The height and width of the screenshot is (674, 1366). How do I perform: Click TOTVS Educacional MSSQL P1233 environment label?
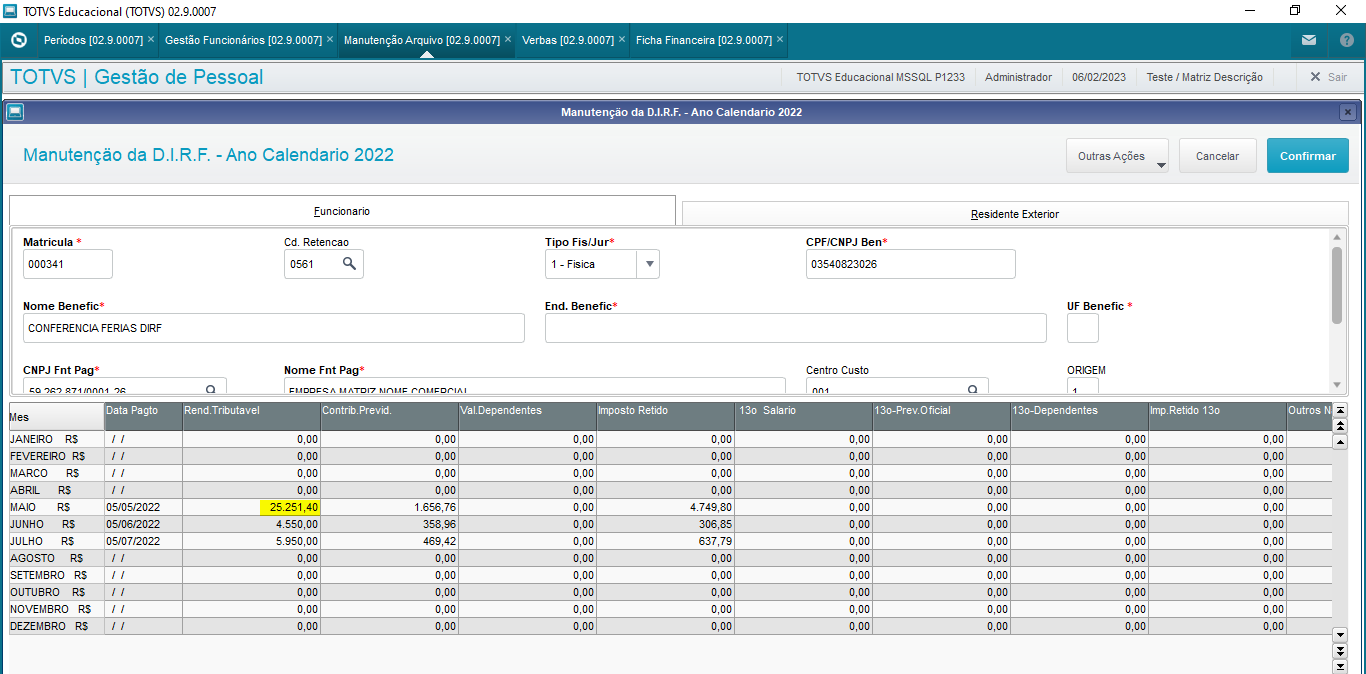point(881,77)
